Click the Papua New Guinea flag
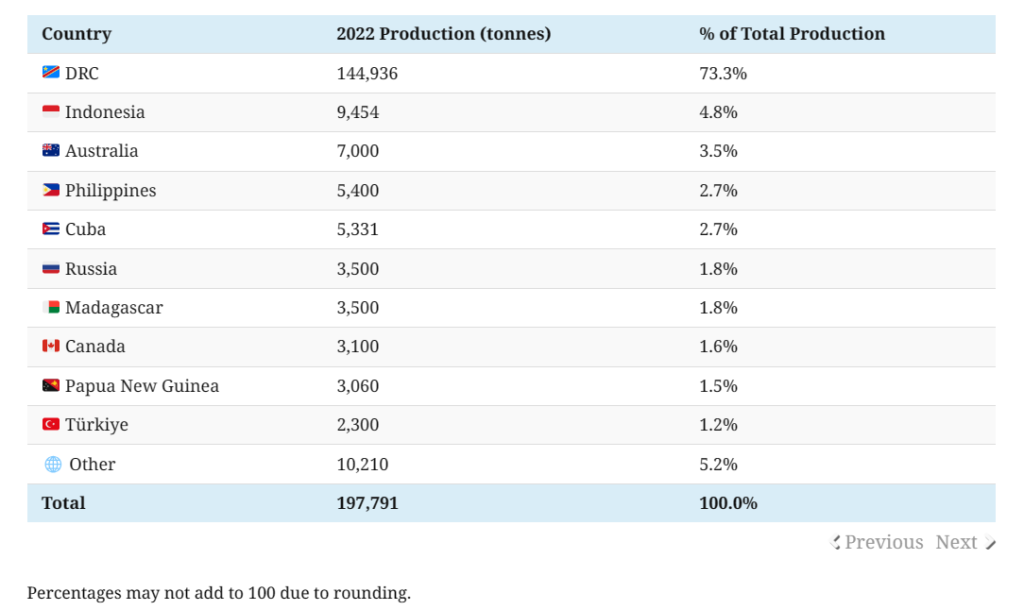Image resolution: width=1024 pixels, height=610 pixels. 51,386
